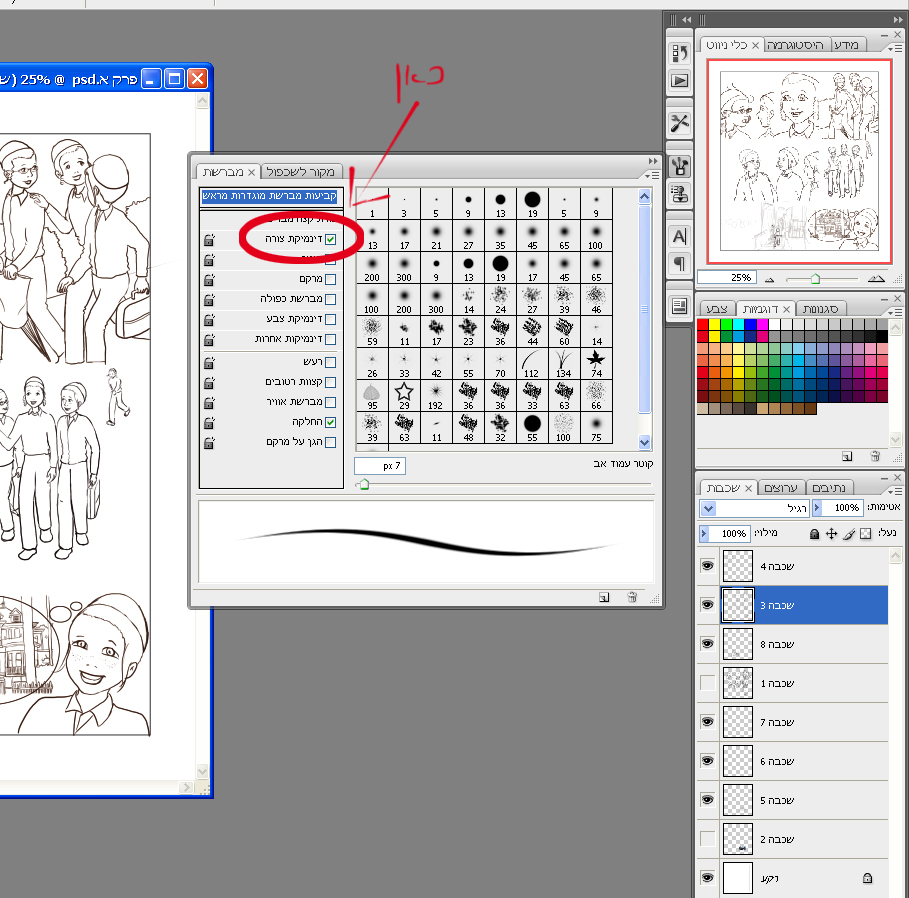The width and height of the screenshot is (909, 898).
Task: Uncheck the החלקה smoothing checkbox
Action: (330, 422)
